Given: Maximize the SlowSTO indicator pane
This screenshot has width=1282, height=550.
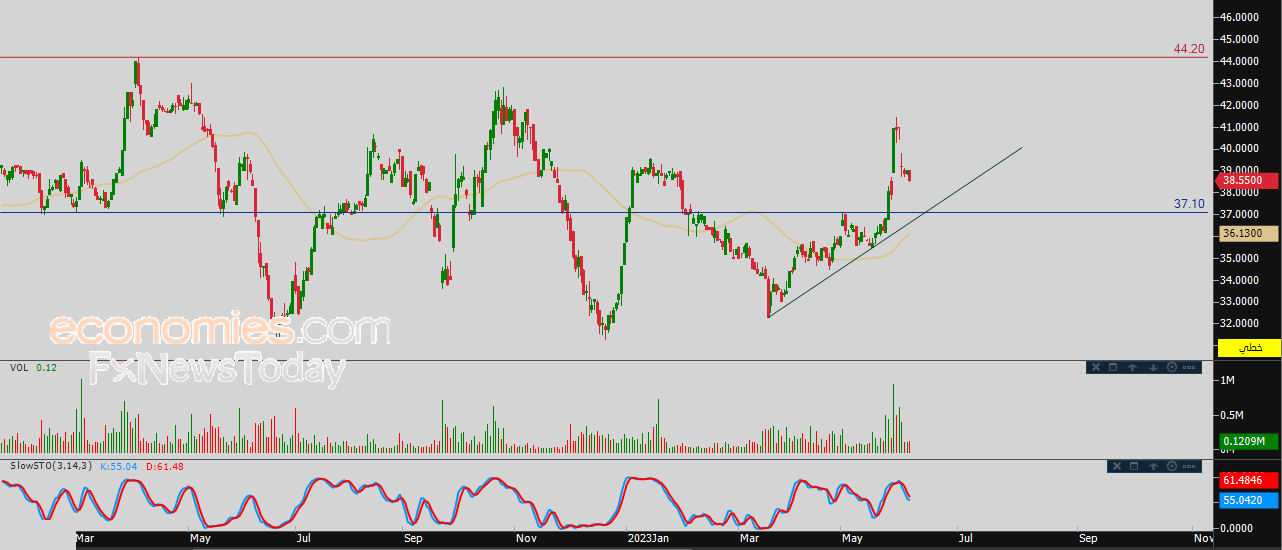Looking at the screenshot, I should point(1135,466).
